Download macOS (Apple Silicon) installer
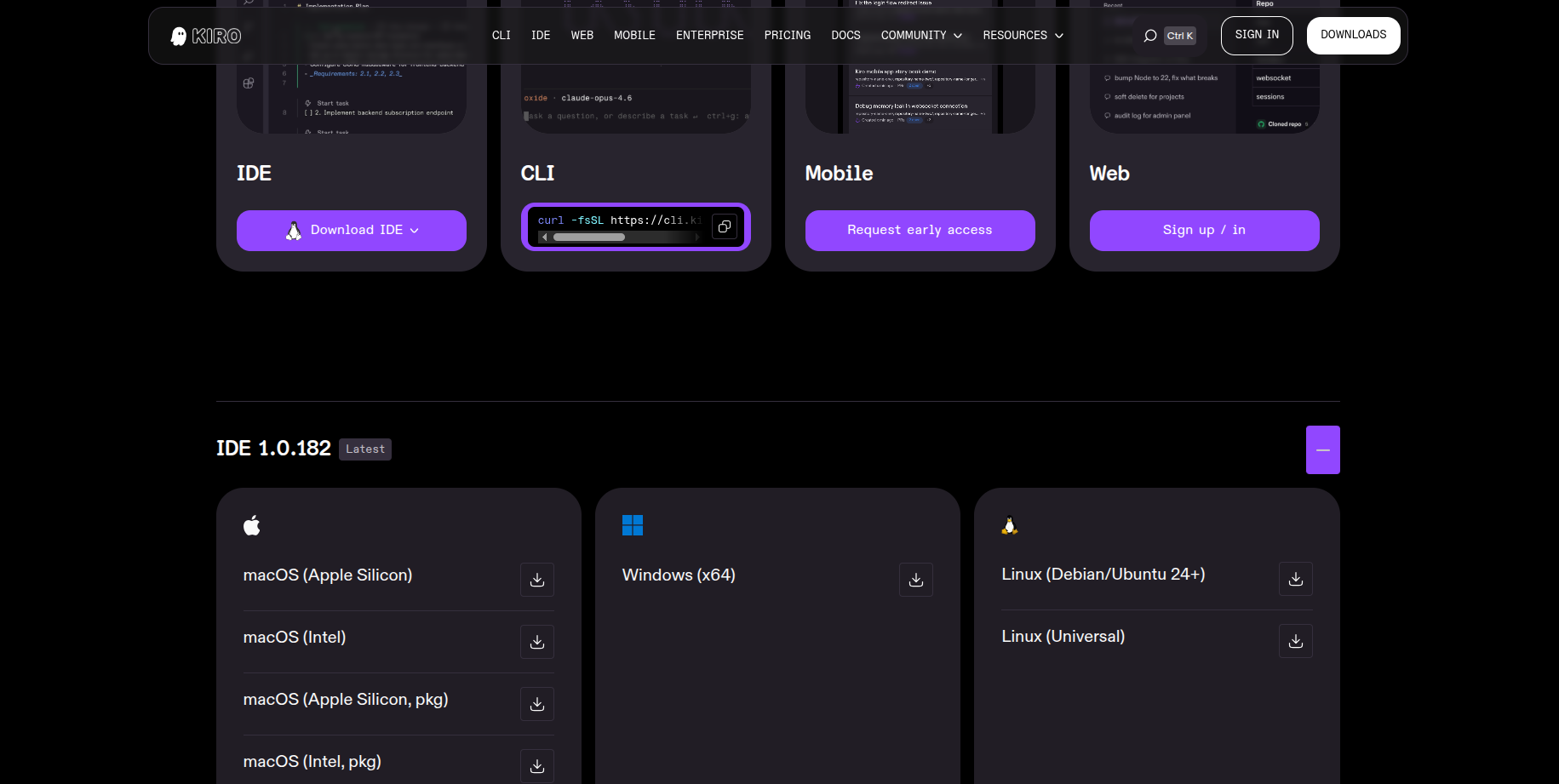The height and width of the screenshot is (784, 1559). [537, 580]
